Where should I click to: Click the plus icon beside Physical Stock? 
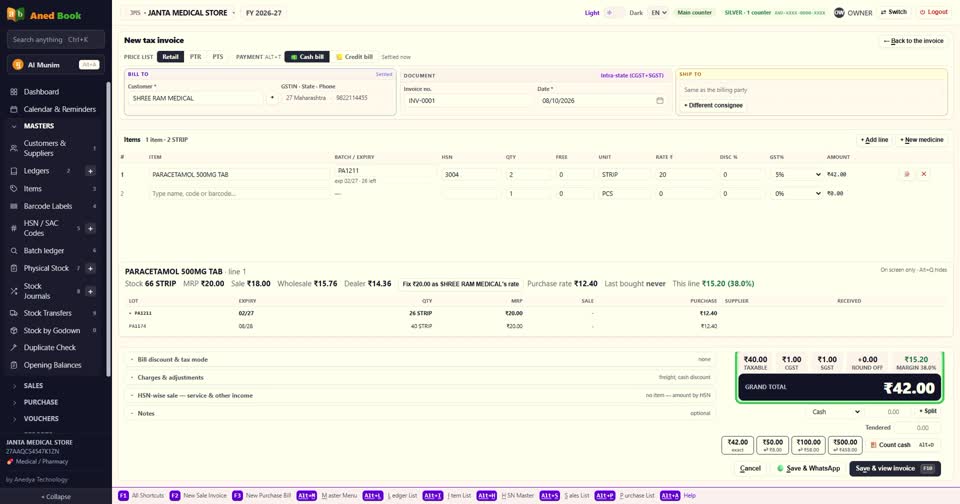point(90,268)
